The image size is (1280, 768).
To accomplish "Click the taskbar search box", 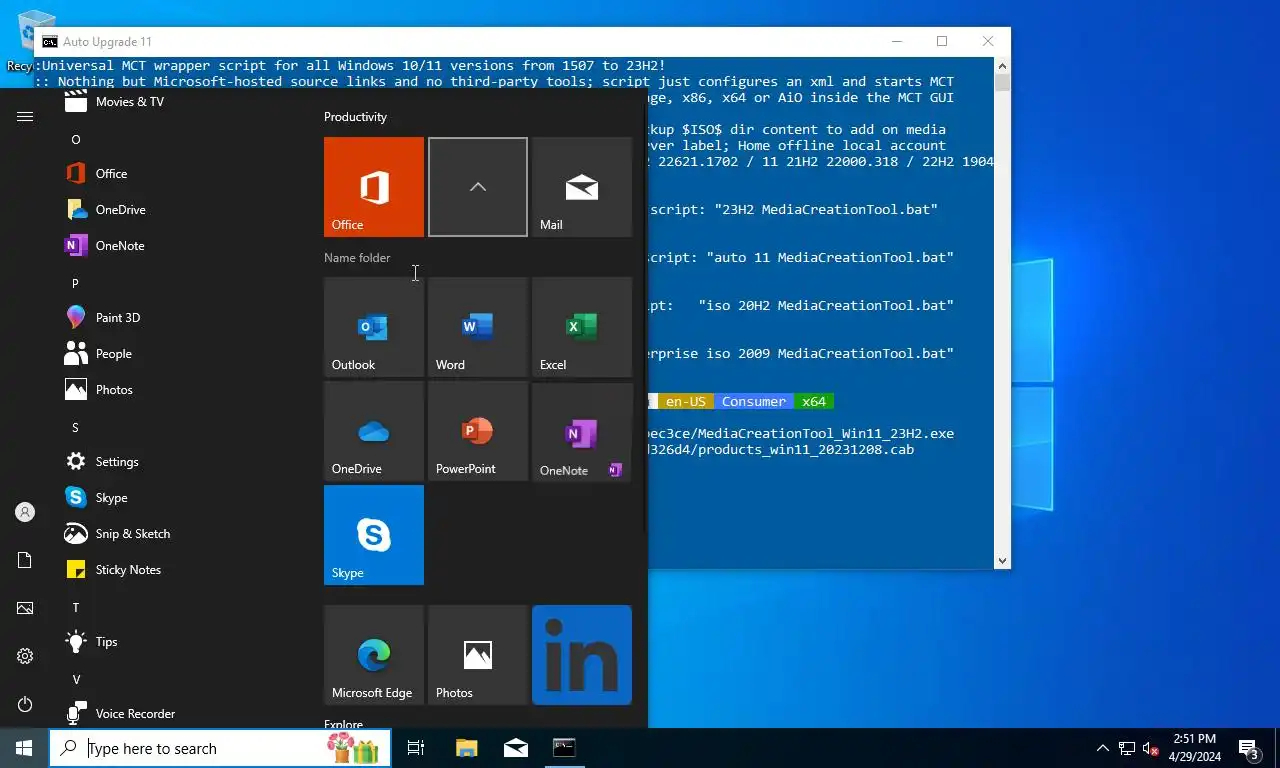I will click(x=220, y=748).
